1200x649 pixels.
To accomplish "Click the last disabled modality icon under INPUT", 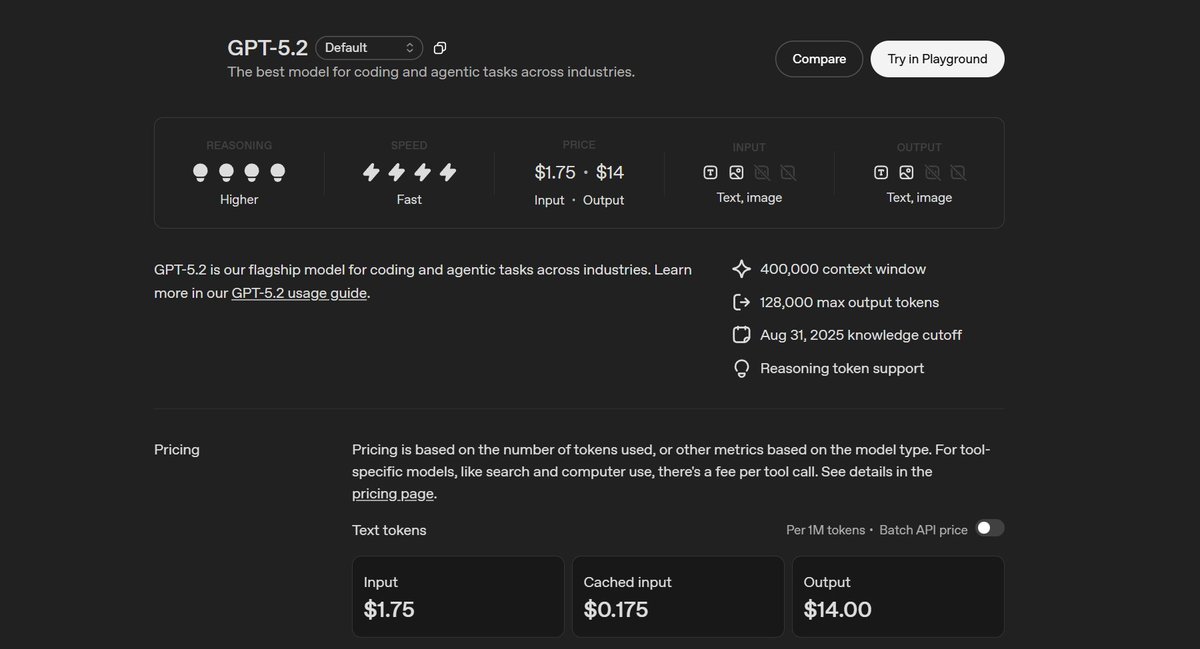I will [788, 172].
